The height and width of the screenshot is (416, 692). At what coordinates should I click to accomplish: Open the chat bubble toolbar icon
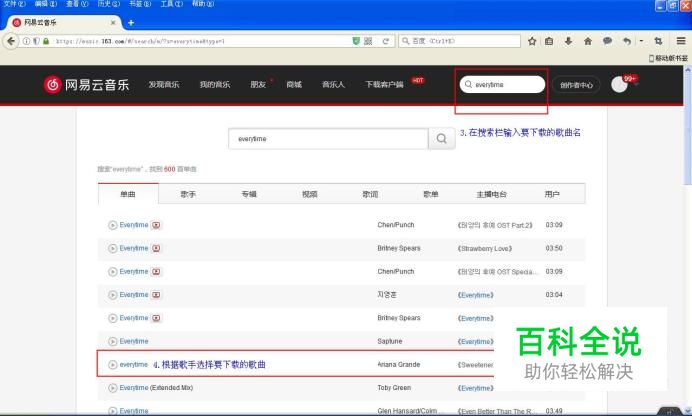point(607,41)
